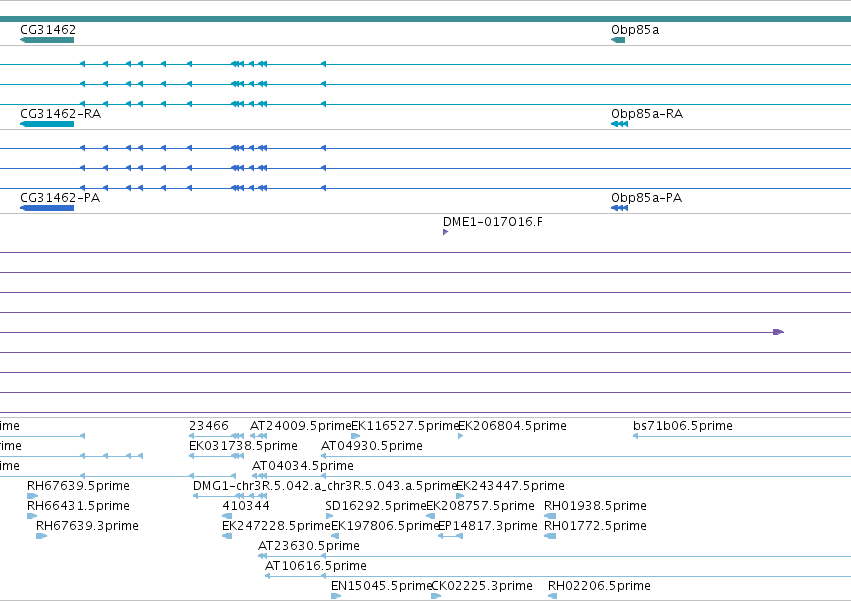Click the EK208757.5prime EST label
The image size is (851, 601).
coord(480,506)
